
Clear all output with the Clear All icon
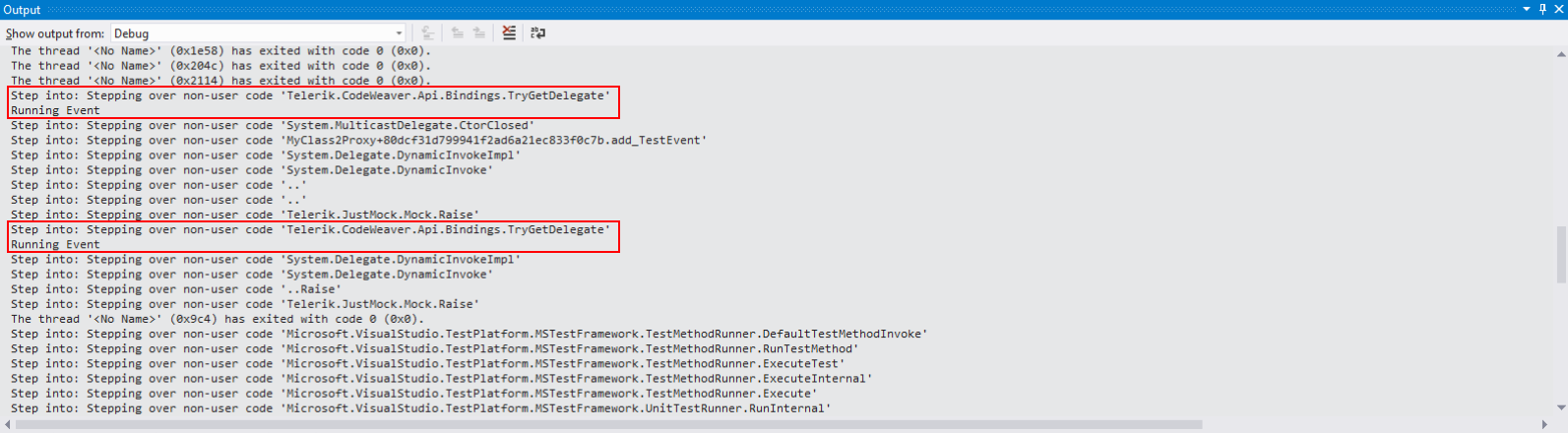click(x=509, y=32)
